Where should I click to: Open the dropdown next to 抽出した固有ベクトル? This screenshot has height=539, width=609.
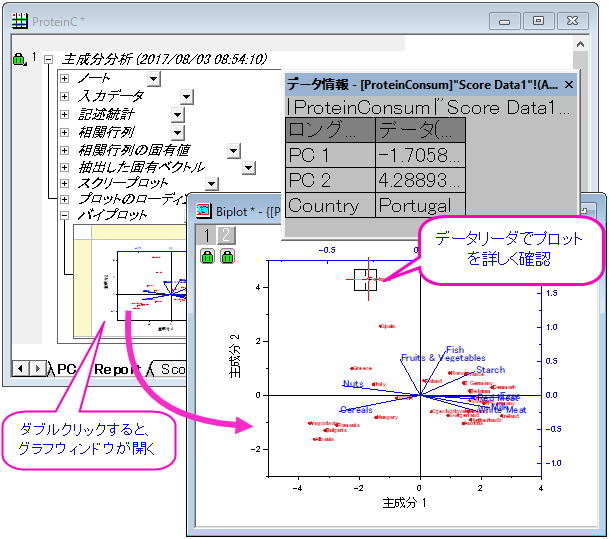point(249,168)
